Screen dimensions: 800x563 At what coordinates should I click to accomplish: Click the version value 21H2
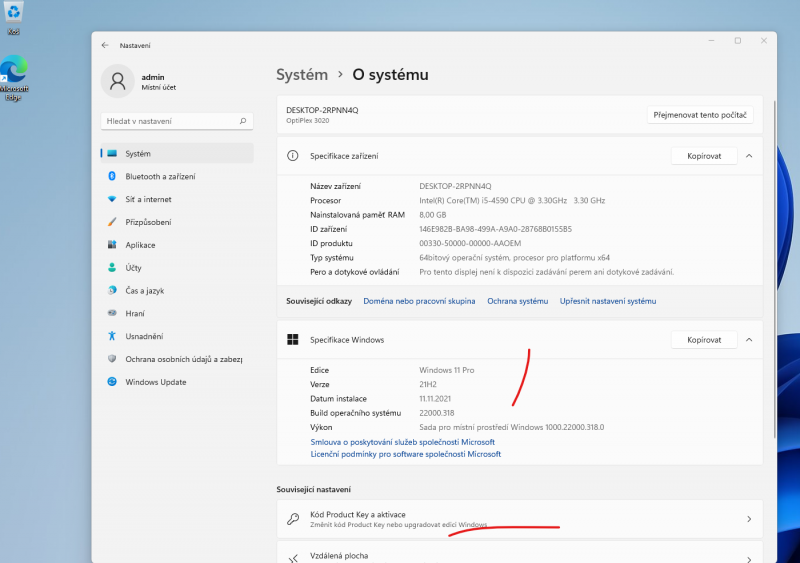(x=428, y=384)
